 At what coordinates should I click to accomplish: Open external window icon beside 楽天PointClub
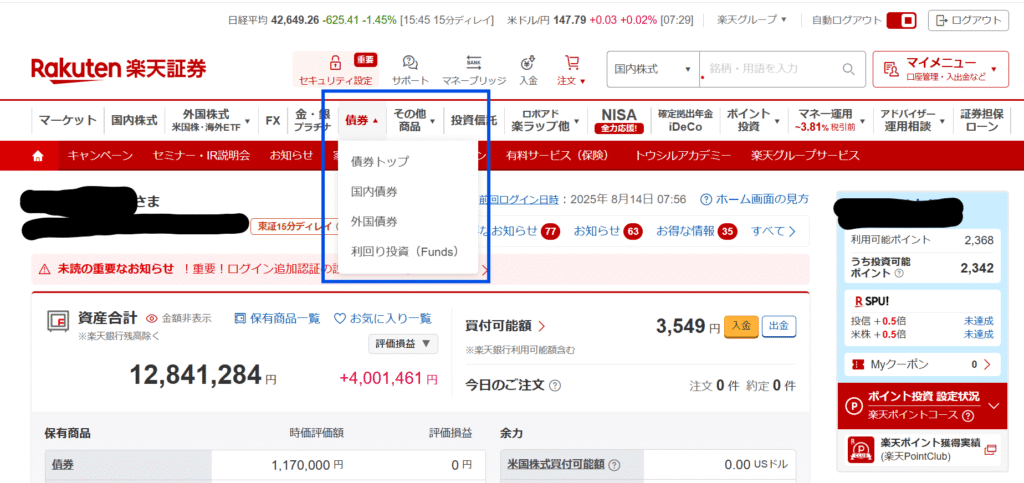coord(990,449)
